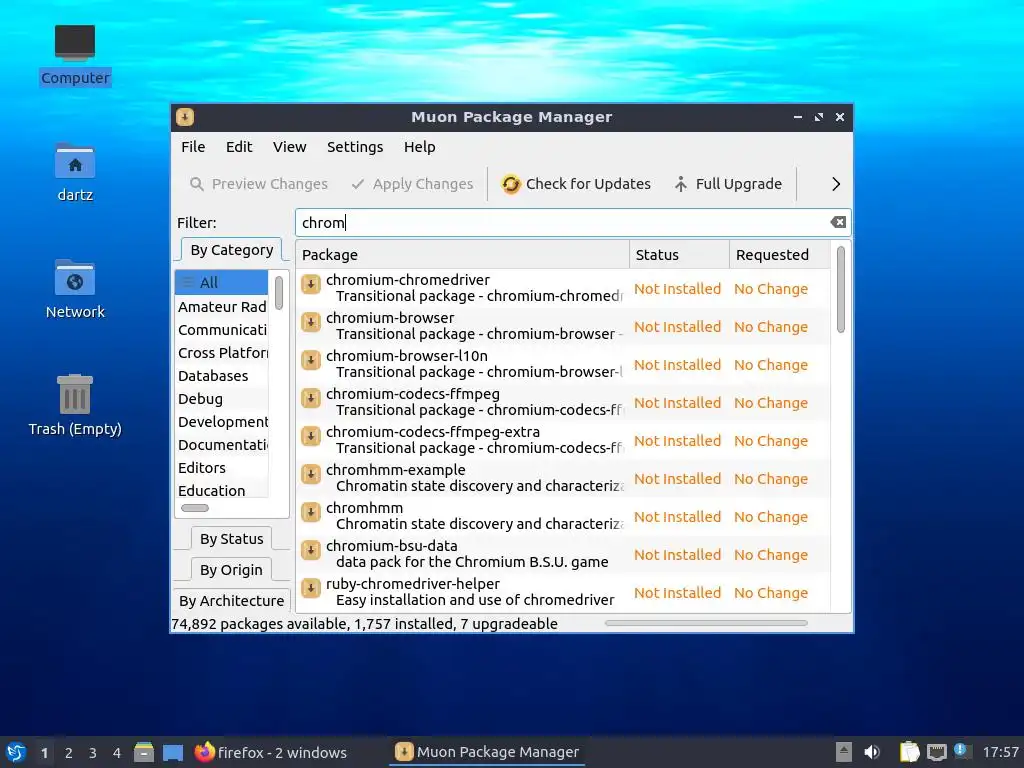Viewport: 1024px width, 768px height.
Task: Click the package list vertical scrollbar
Action: (840, 289)
